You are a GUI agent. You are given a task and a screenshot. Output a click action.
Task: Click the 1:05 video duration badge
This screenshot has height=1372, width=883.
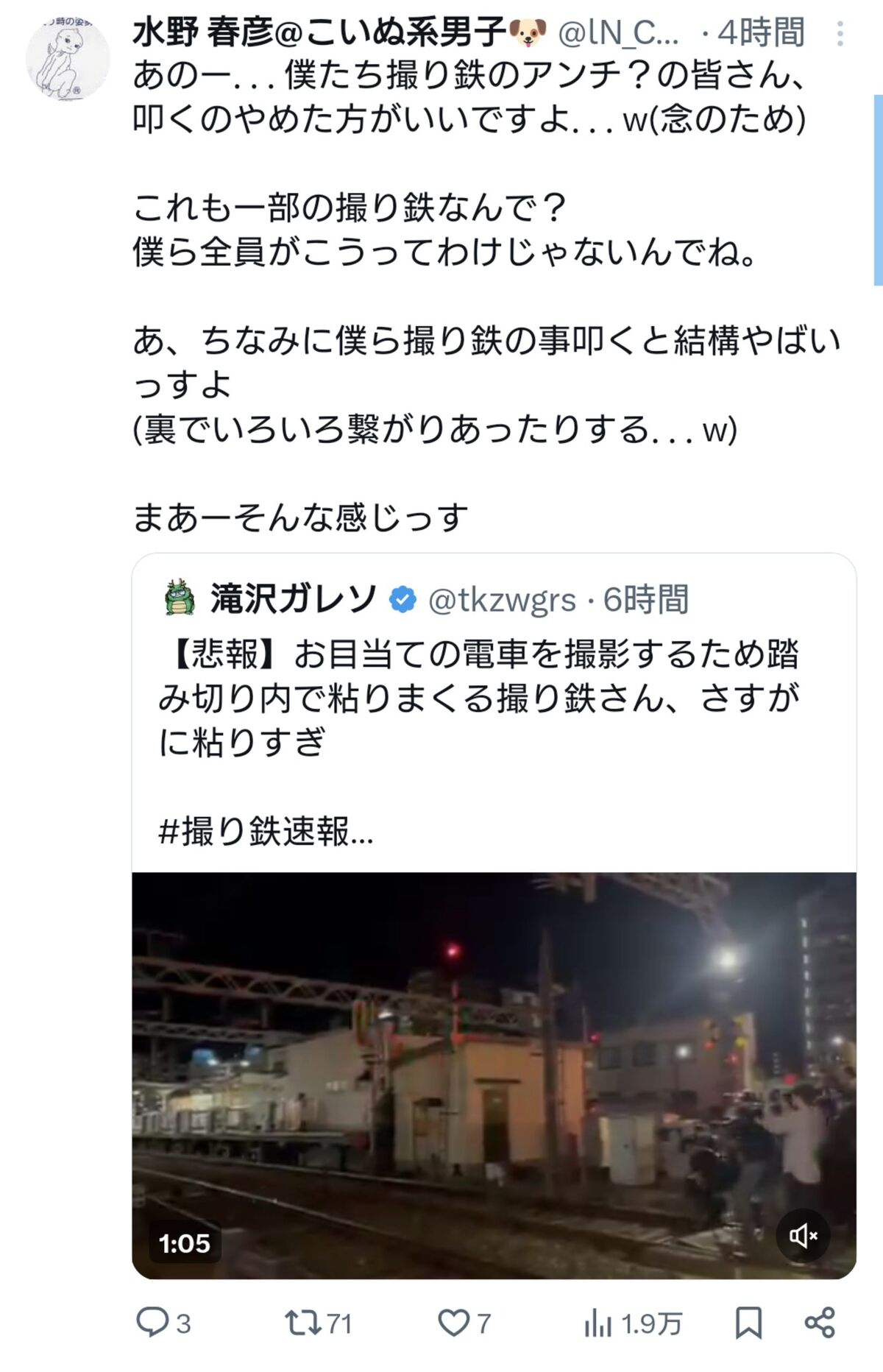(185, 1243)
